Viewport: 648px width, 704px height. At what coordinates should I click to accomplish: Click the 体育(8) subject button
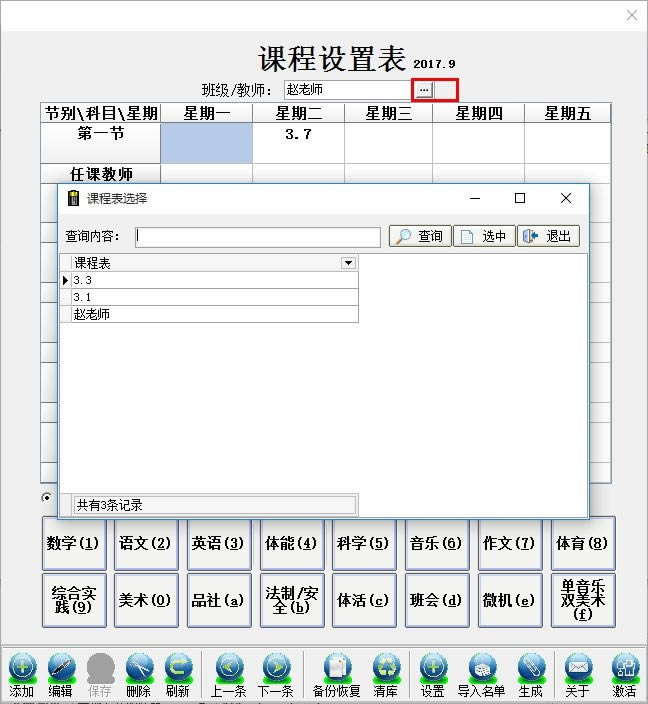(583, 543)
